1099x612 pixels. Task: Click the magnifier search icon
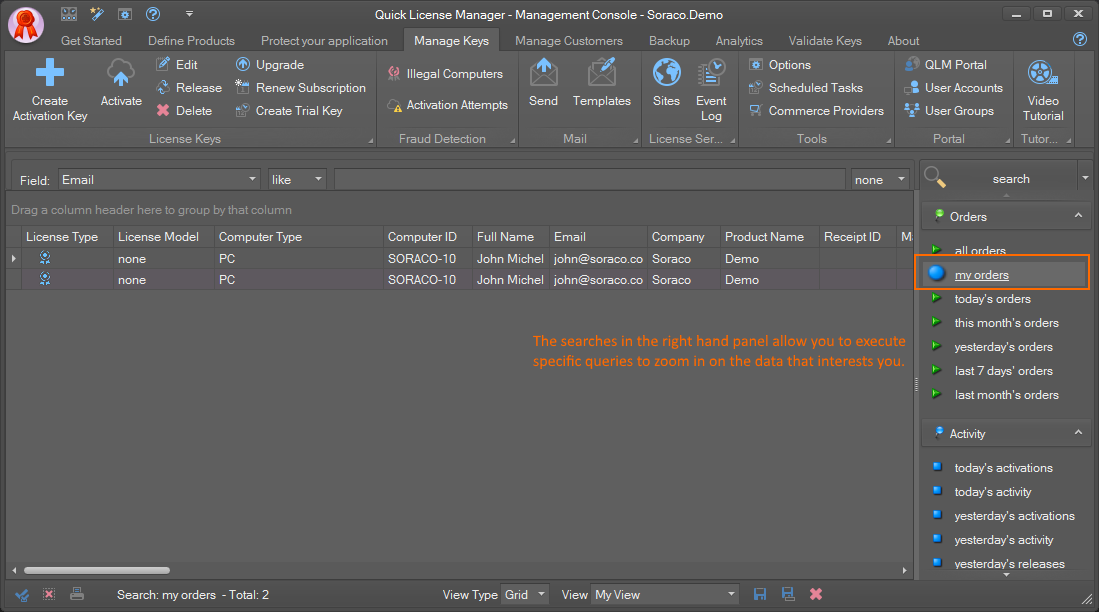935,177
